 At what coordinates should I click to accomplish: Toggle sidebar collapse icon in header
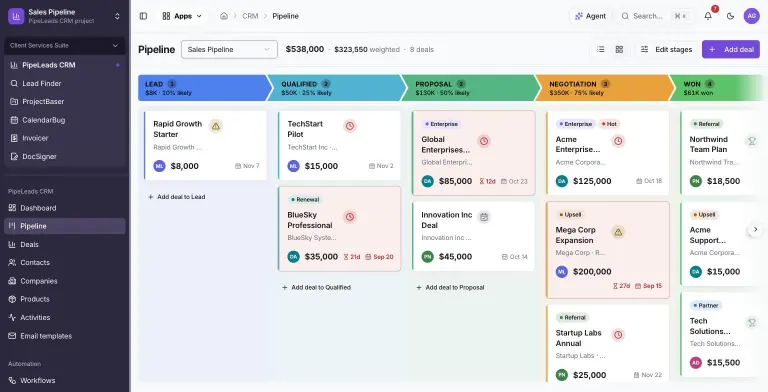144,16
